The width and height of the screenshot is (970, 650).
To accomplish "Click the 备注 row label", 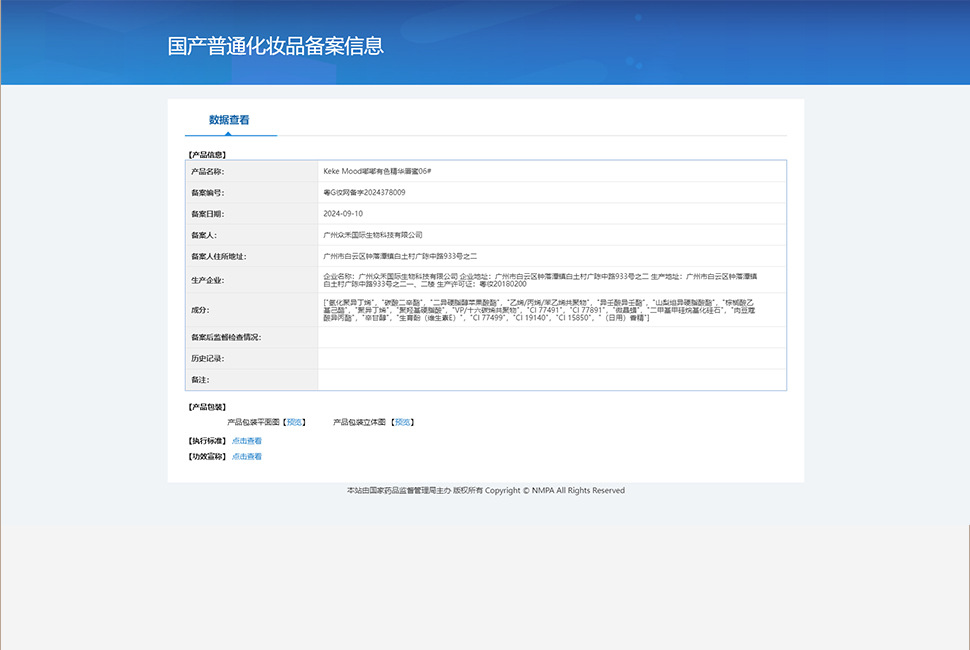I will point(200,380).
